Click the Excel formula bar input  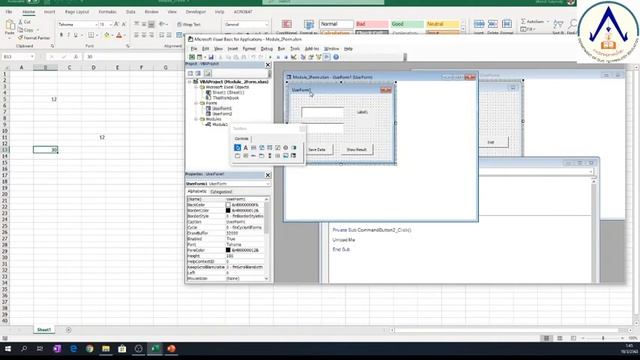click(135, 57)
